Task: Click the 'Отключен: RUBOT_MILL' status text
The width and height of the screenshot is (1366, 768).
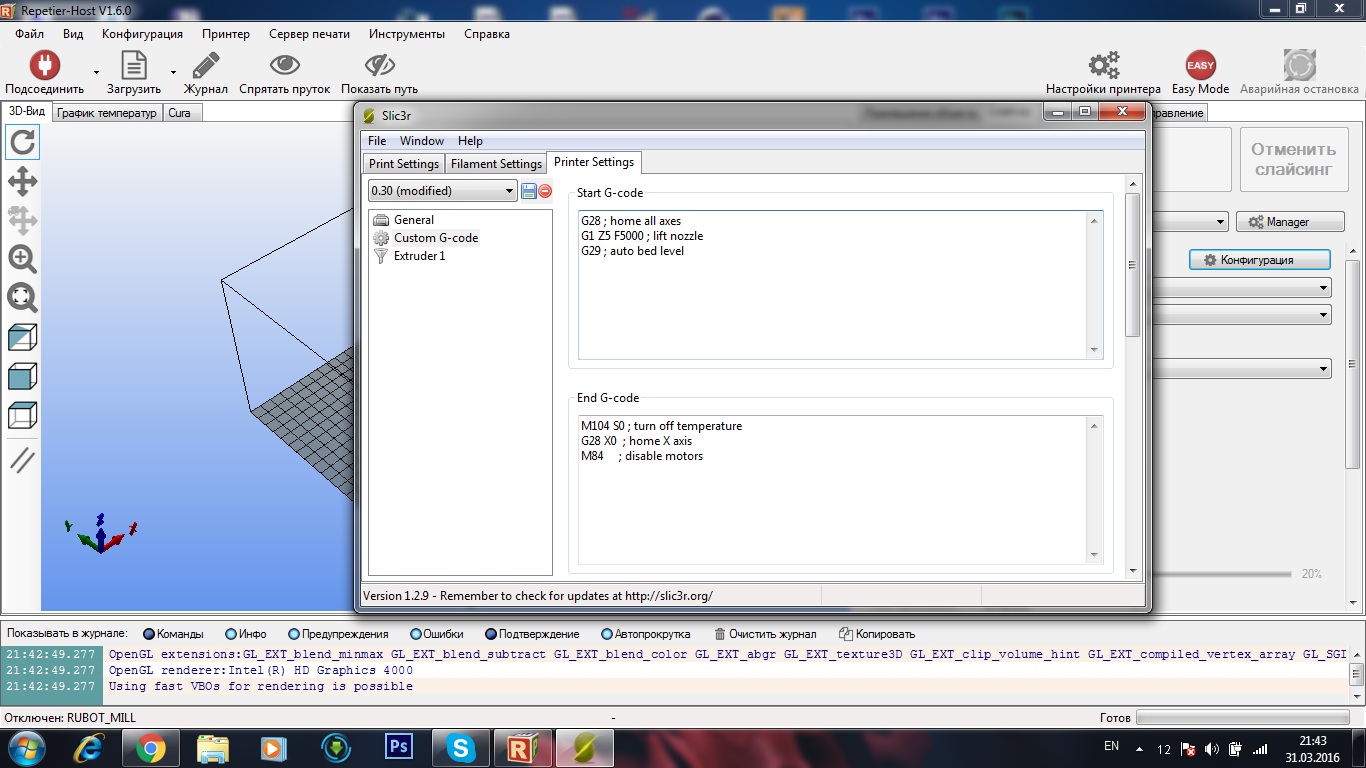Action: 70,718
